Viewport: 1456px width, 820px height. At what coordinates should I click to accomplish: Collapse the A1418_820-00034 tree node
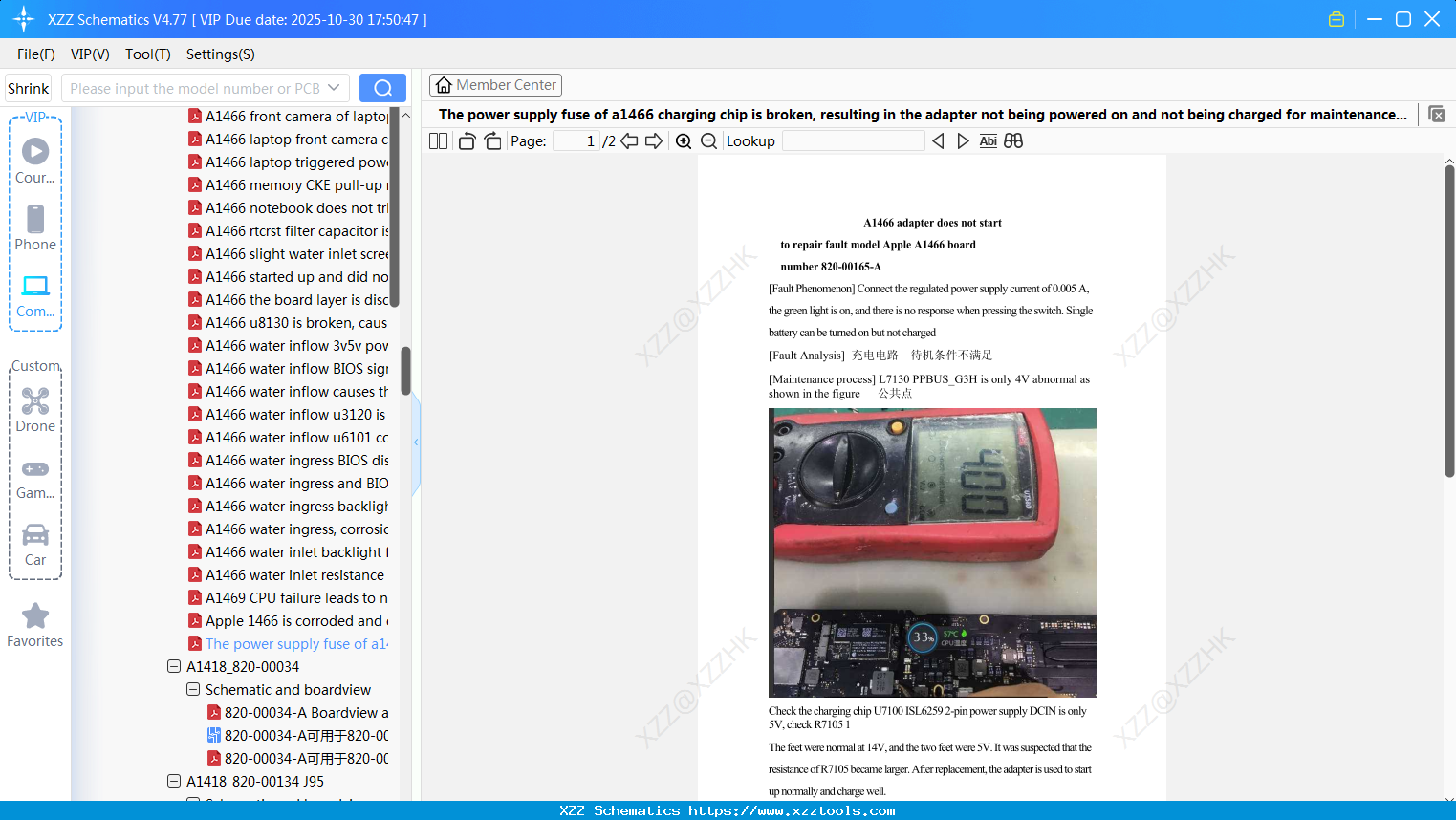(x=174, y=666)
